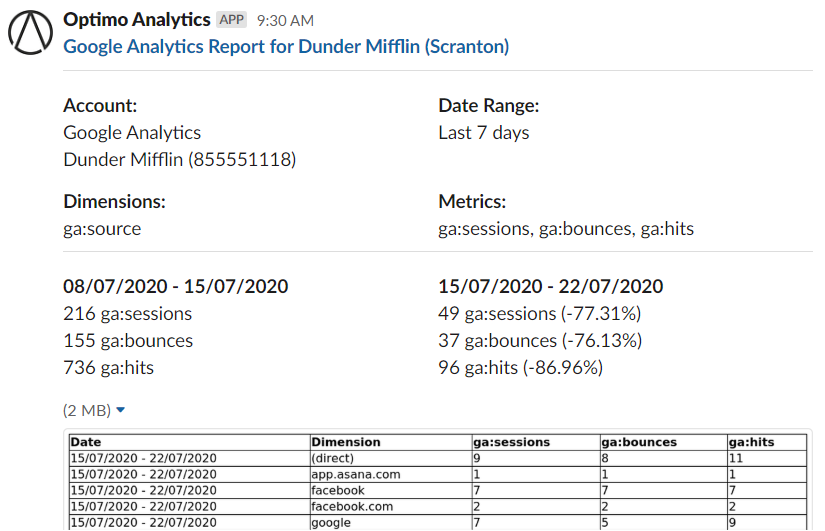Select the (2 MB) file size label
This screenshot has height=531, width=825.
(87, 410)
